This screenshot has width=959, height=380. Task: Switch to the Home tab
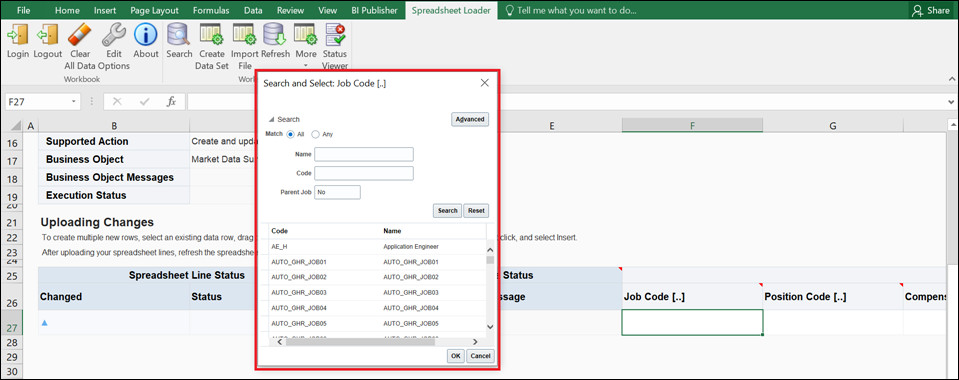coord(67,10)
